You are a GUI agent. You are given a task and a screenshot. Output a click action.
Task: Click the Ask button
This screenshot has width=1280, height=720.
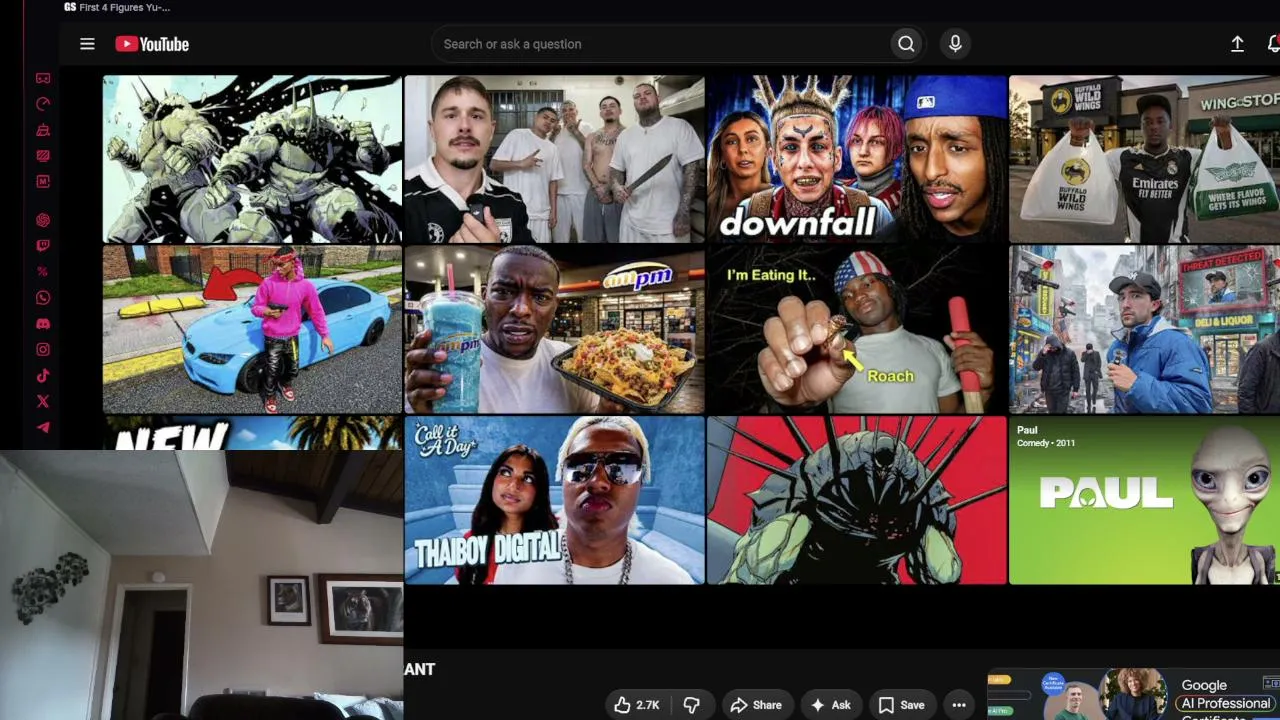831,705
